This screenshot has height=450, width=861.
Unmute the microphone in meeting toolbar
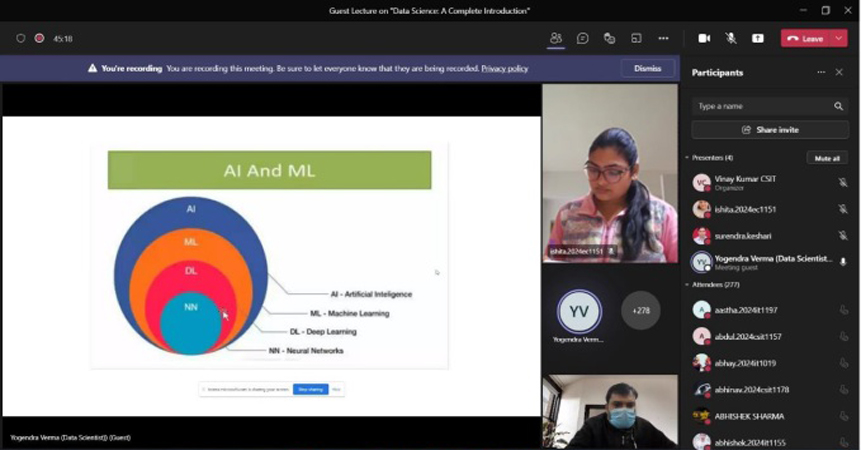point(731,38)
